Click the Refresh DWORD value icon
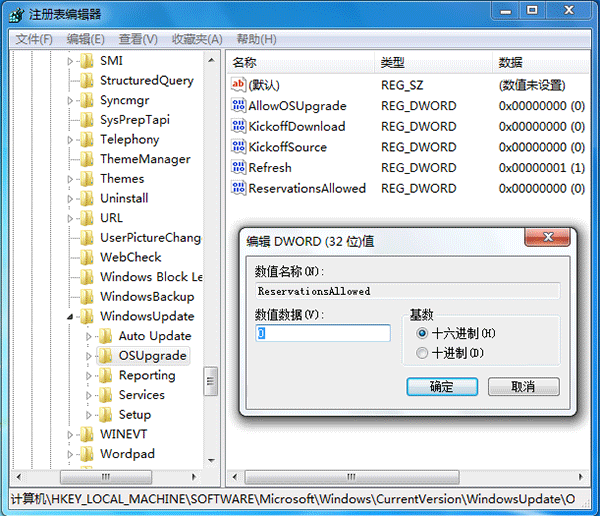Image resolution: width=600 pixels, height=516 pixels. (238, 167)
